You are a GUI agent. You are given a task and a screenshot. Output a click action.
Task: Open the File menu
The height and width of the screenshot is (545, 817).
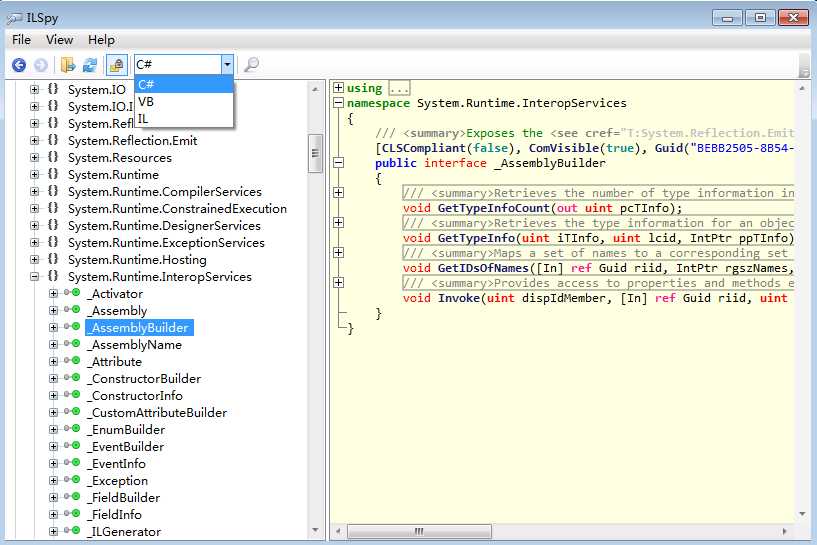click(21, 40)
